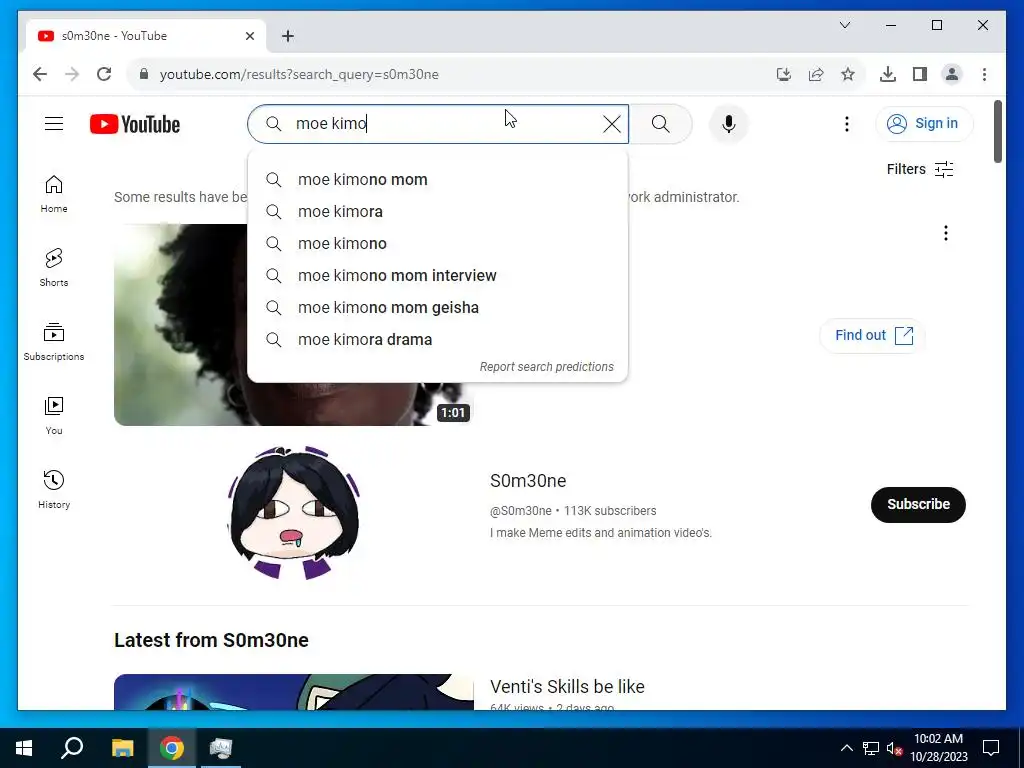The height and width of the screenshot is (768, 1024).
Task: Subscribe to the S0m30ne channel
Action: (918, 504)
